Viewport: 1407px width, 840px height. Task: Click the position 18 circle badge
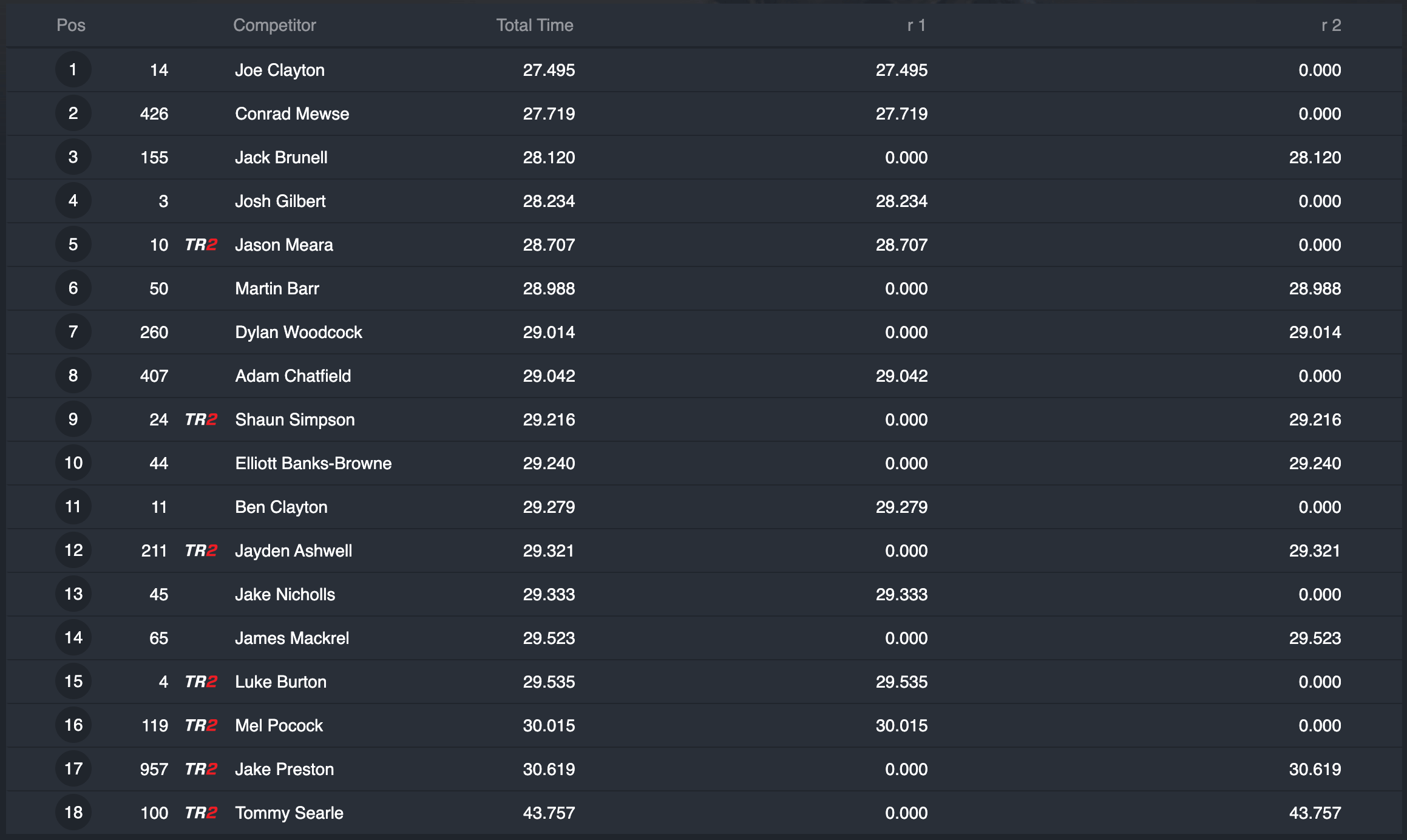(x=73, y=813)
